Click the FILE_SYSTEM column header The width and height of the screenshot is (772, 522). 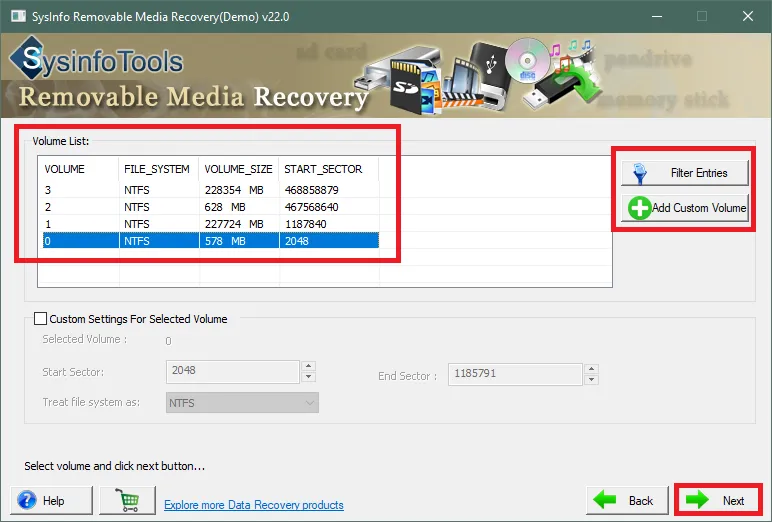click(159, 169)
